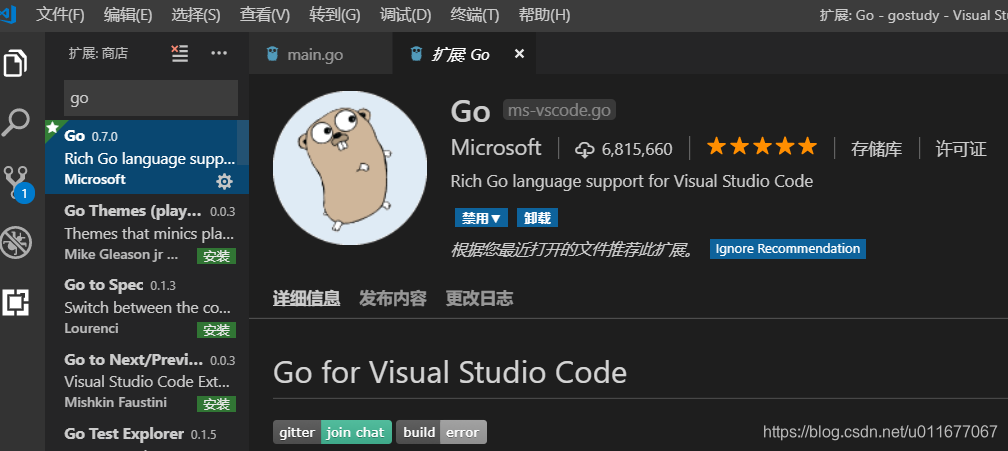Viewport: 1008px width, 451px height.
Task: Click the build error badge
Action: click(x=441, y=432)
